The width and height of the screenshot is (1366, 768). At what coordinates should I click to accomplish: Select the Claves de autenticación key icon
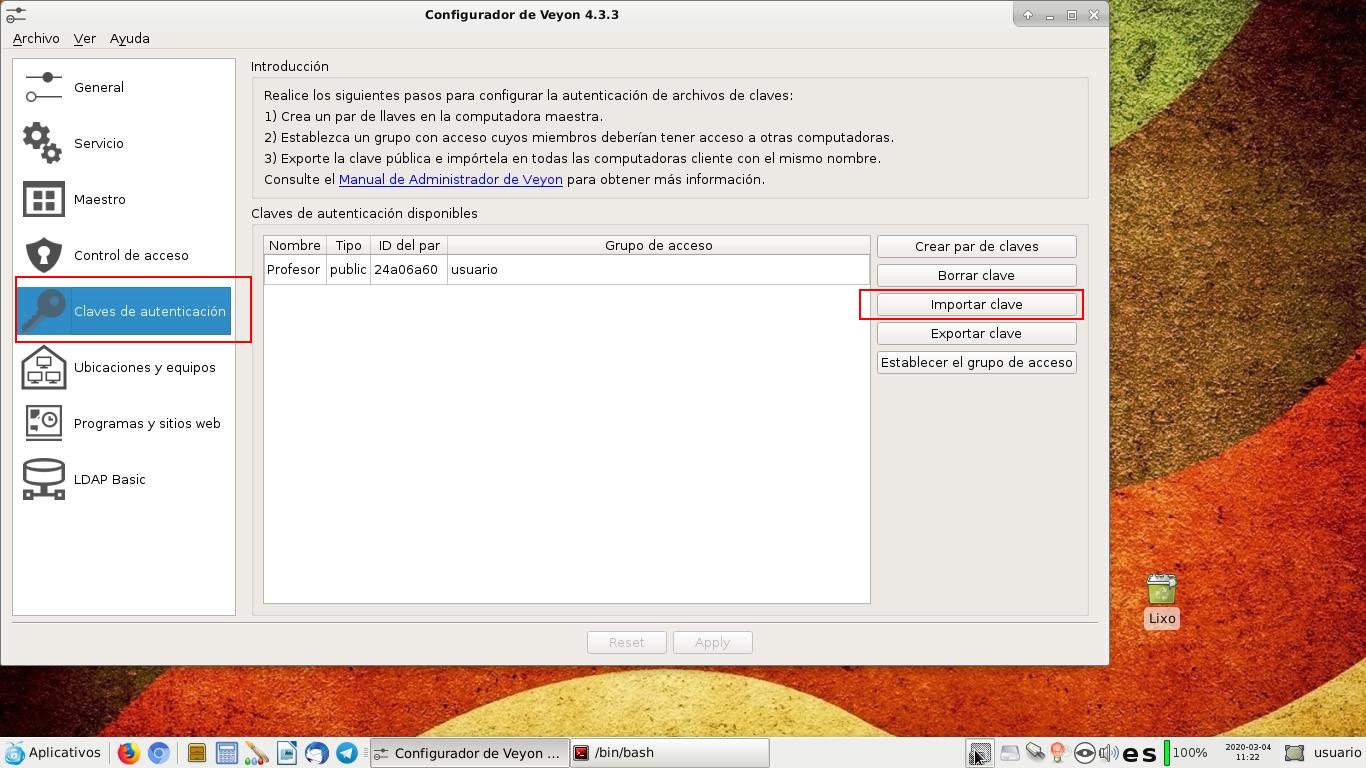point(42,311)
